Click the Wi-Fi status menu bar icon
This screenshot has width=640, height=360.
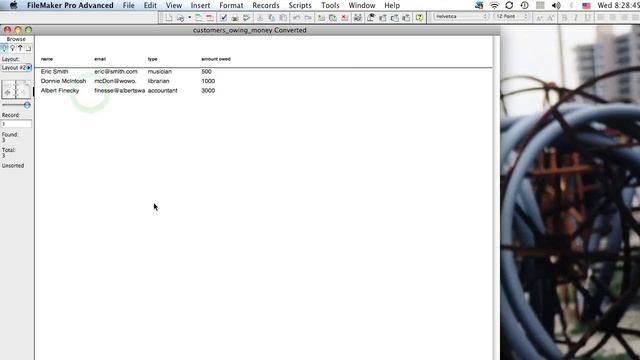click(x=494, y=5)
